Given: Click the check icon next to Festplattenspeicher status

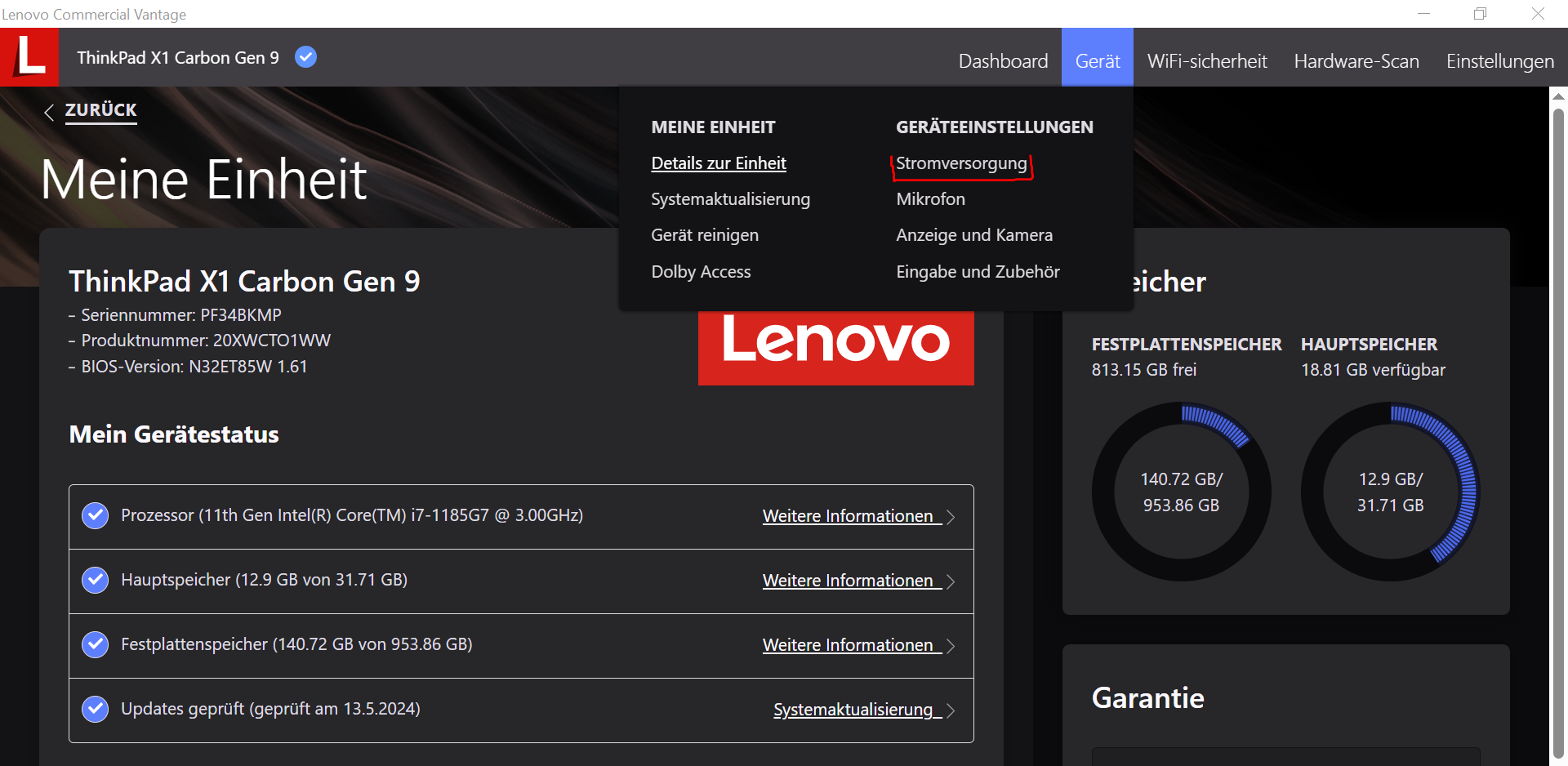Looking at the screenshot, I should click(95, 644).
